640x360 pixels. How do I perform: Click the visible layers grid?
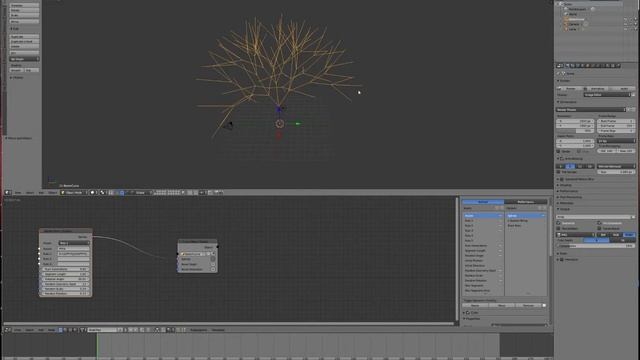point(167,192)
